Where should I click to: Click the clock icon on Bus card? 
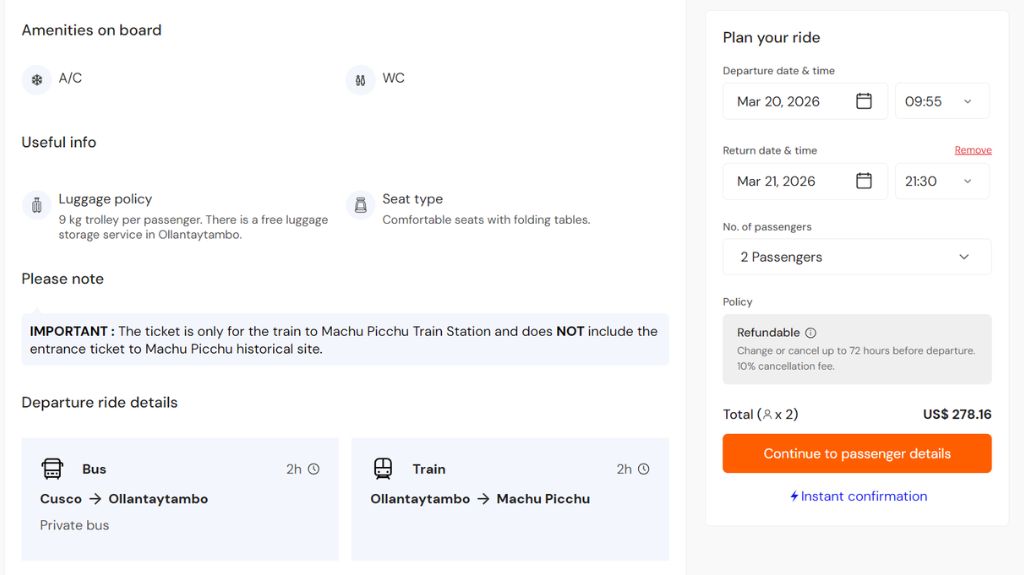[314, 469]
